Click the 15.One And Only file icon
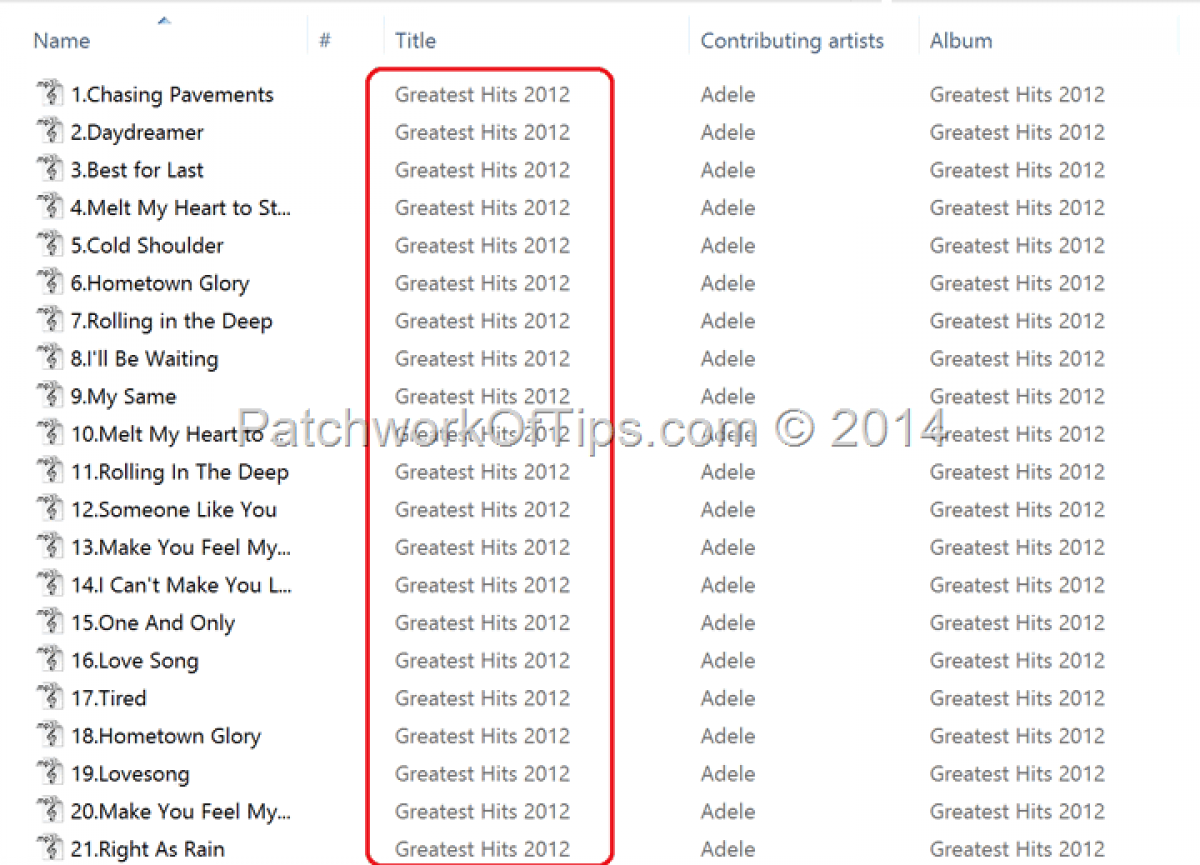The width and height of the screenshot is (1200, 865). pyautogui.click(x=49, y=622)
